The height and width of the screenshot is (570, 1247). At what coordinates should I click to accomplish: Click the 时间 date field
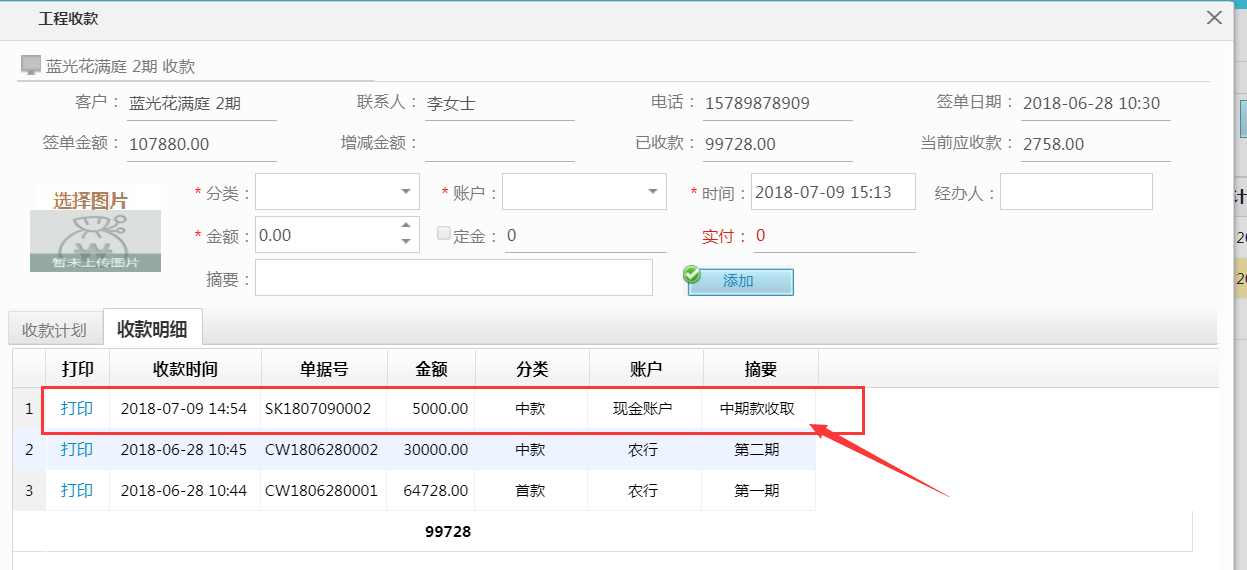tap(832, 192)
